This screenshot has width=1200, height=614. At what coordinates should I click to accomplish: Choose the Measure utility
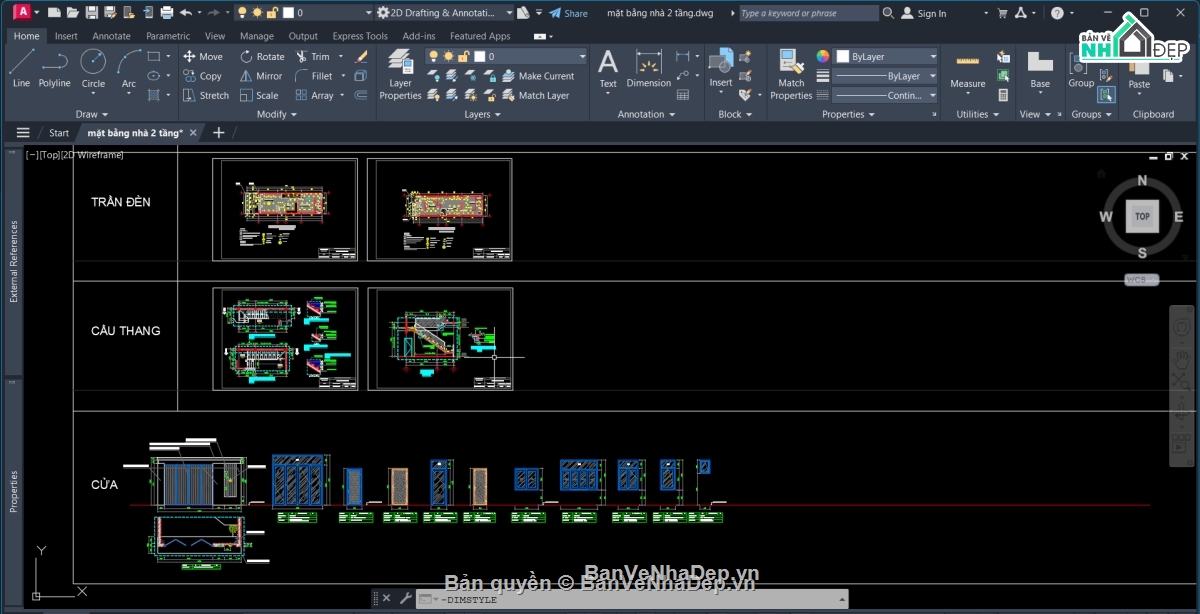coord(967,70)
